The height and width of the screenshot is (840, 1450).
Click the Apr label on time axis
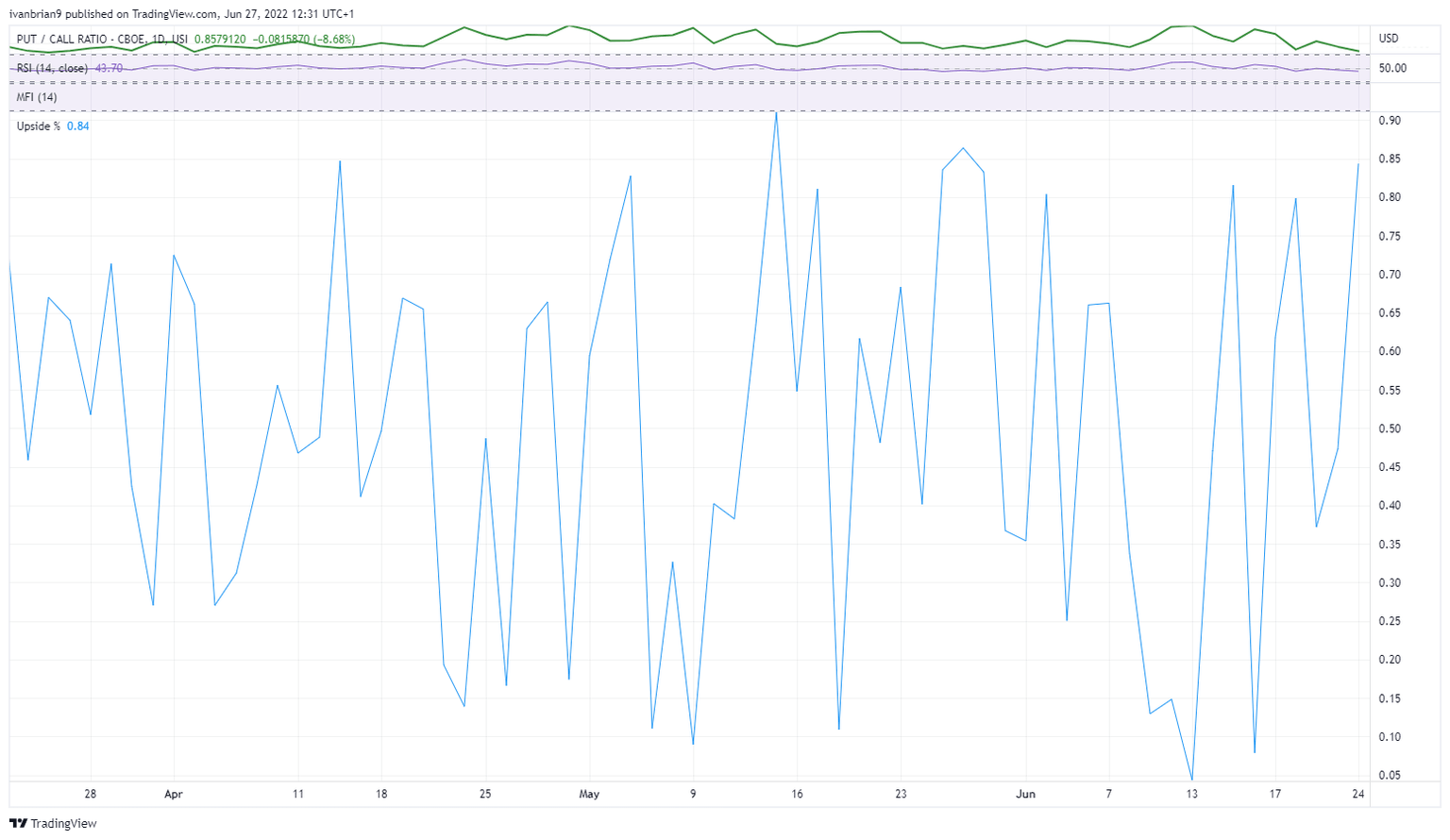[173, 794]
